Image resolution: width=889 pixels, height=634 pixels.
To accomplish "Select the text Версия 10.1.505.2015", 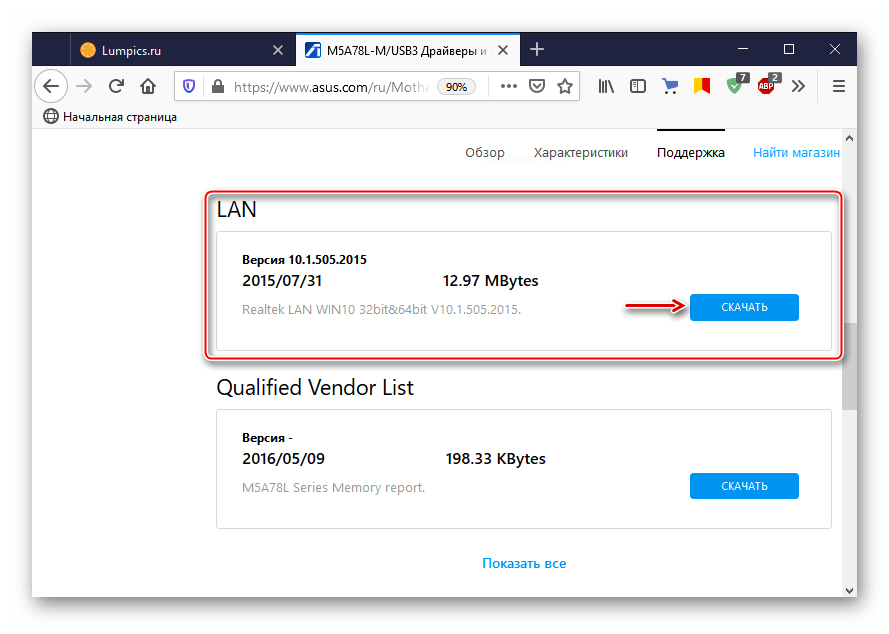I will pyautogui.click(x=304, y=260).
